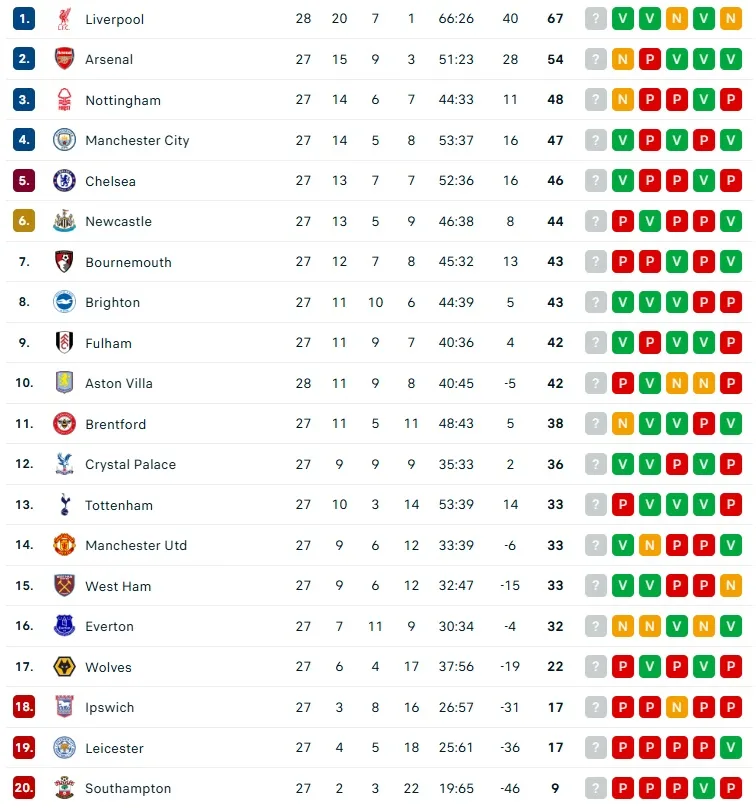Click the Wolves club crest icon
756x808 pixels.
64,667
